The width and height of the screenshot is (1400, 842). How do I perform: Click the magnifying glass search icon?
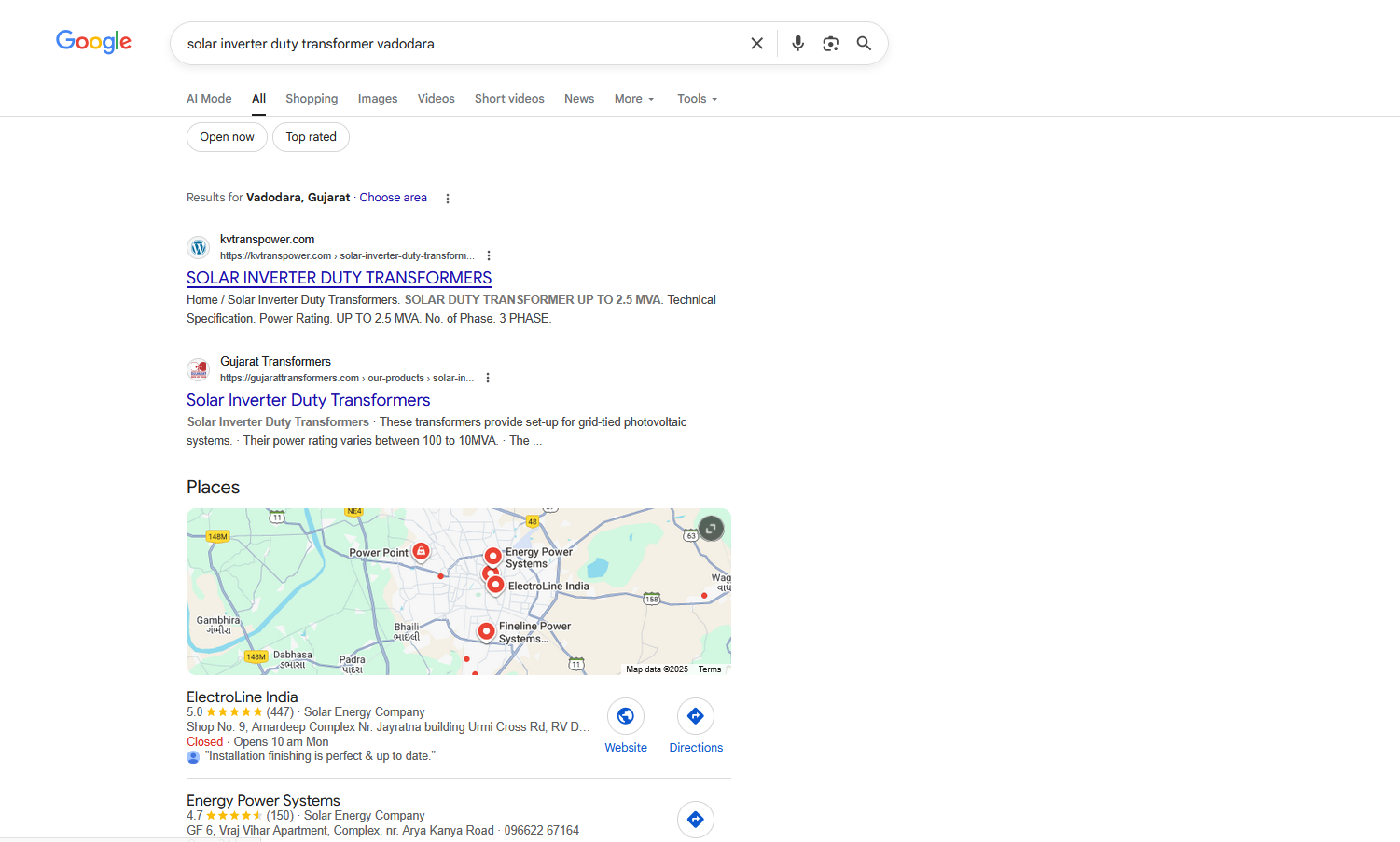(864, 44)
